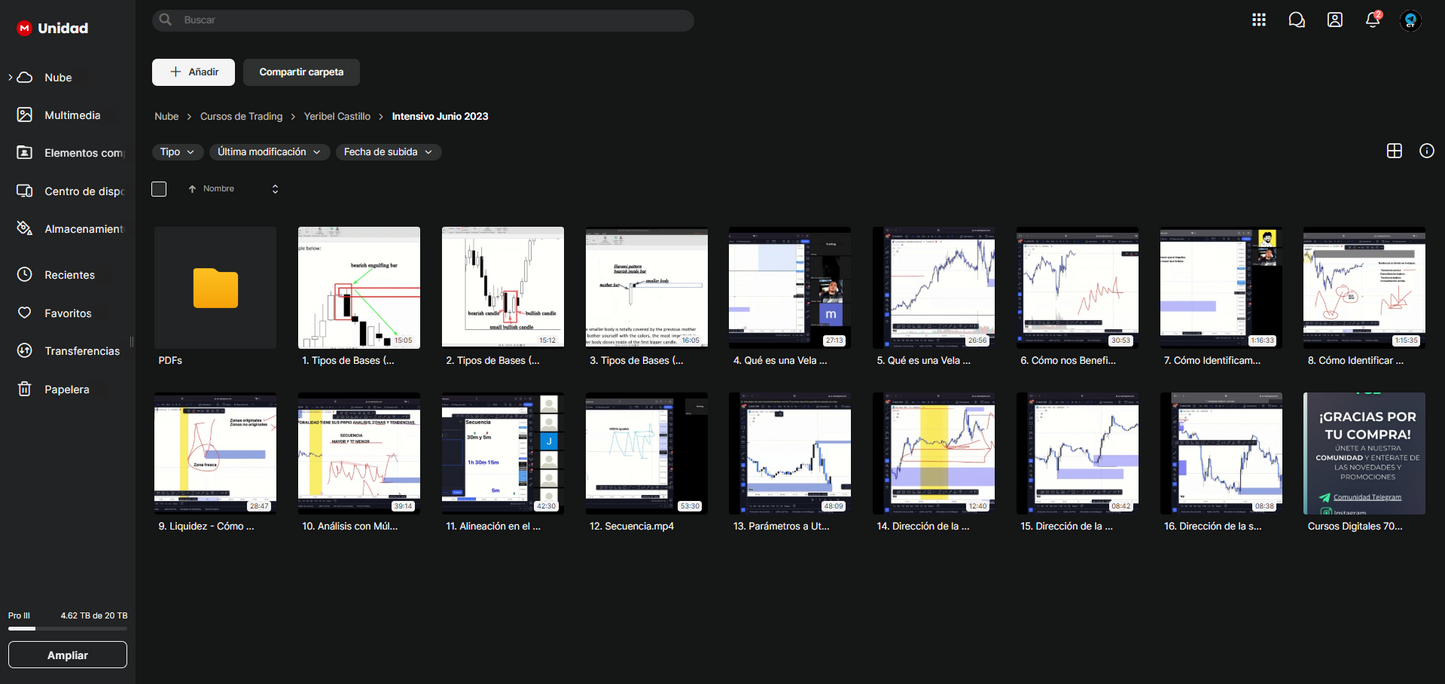This screenshot has height=684, width=1445.
Task: Click the user avatar icon
Action: tap(1411, 20)
